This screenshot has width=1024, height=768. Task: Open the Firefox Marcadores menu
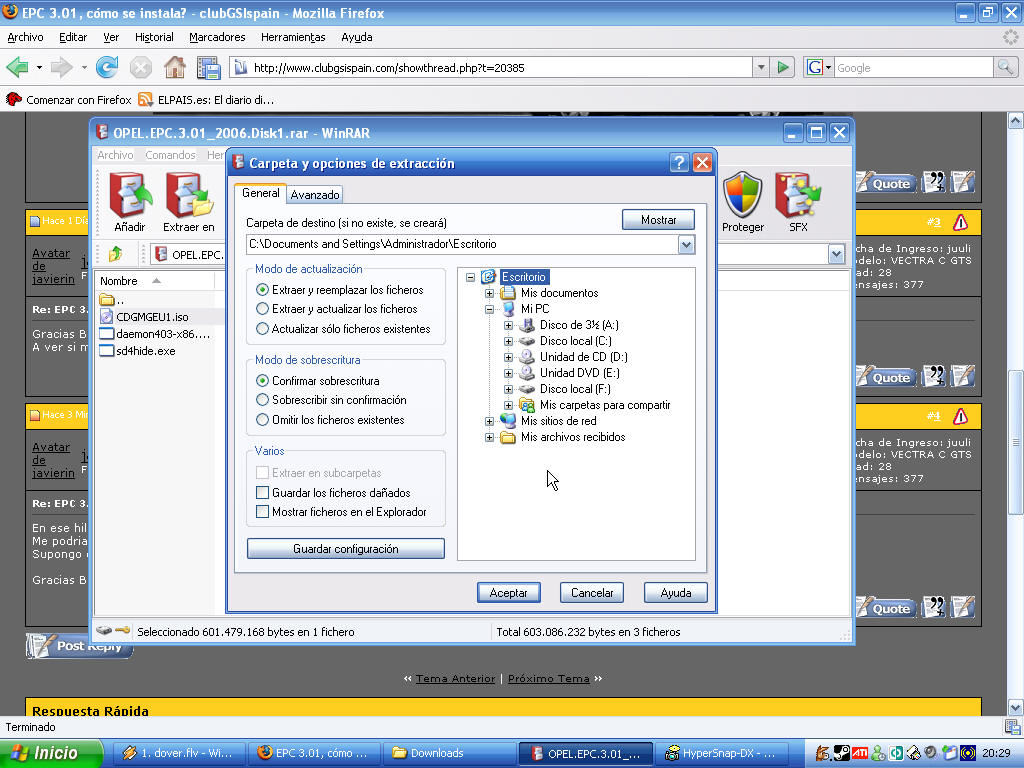(217, 37)
